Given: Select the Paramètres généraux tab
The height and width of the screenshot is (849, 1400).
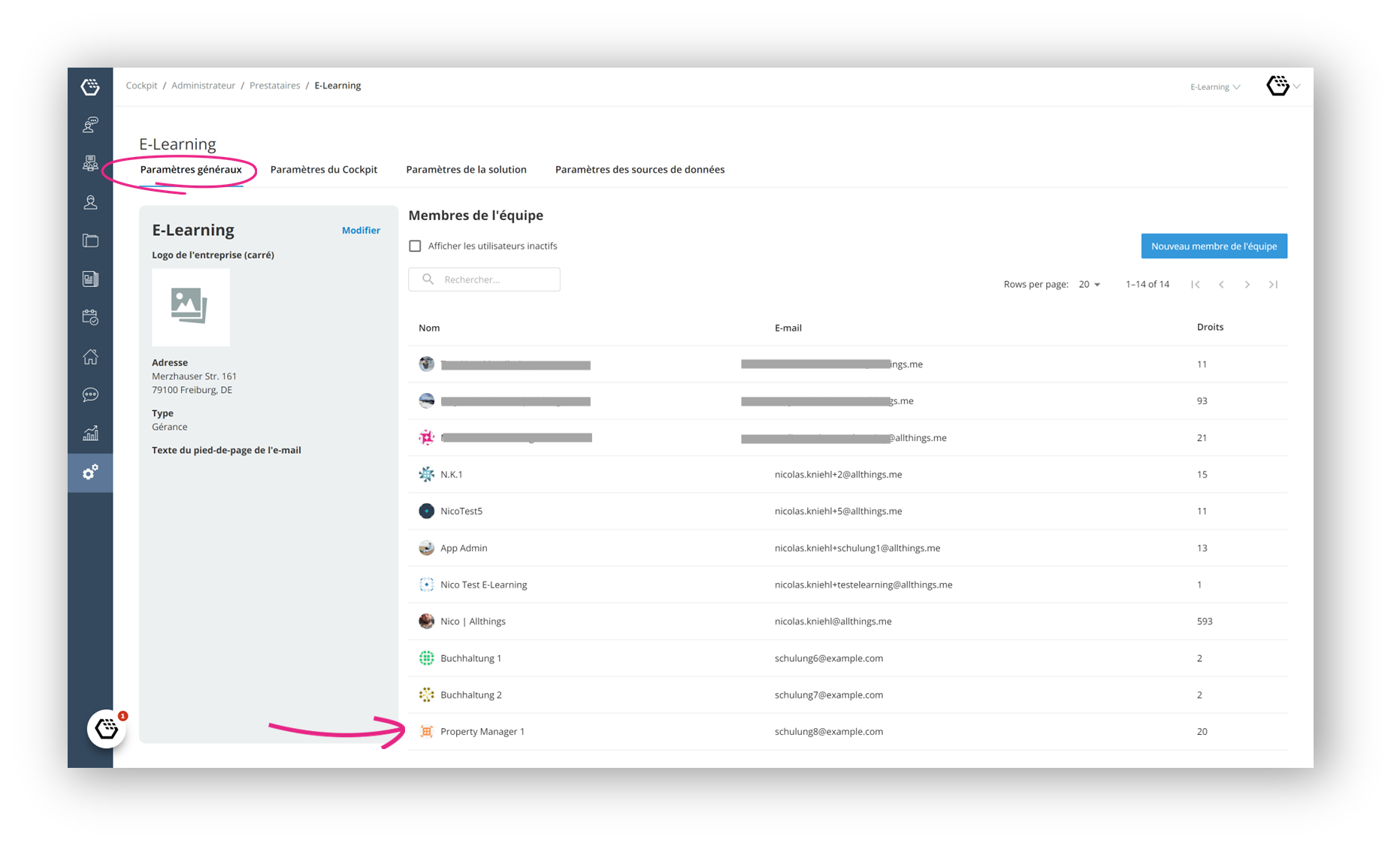Looking at the screenshot, I should coord(191,170).
